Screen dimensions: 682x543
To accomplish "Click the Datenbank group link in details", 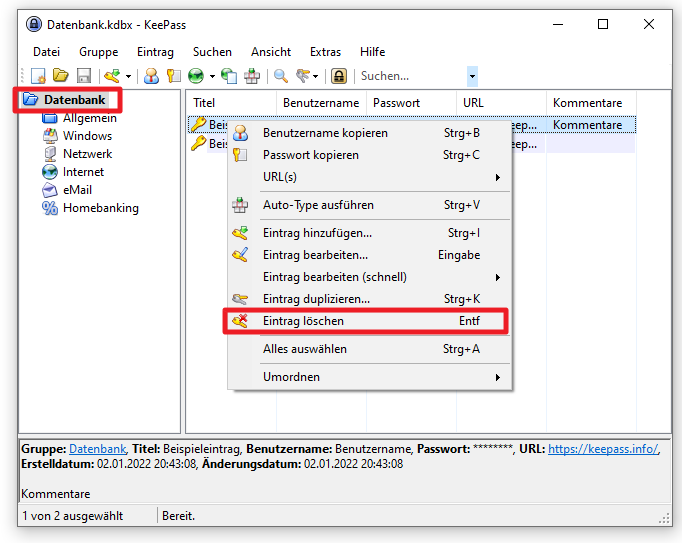I will click(x=97, y=450).
